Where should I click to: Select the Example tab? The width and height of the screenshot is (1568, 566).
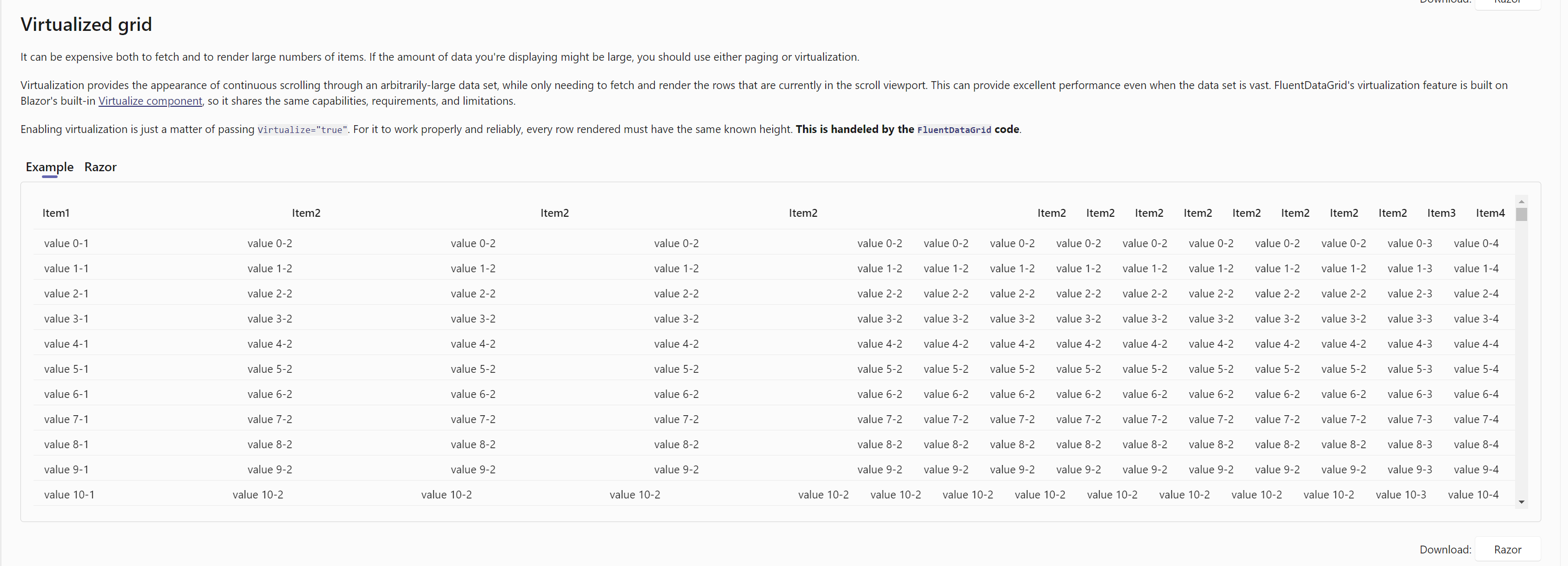click(49, 168)
